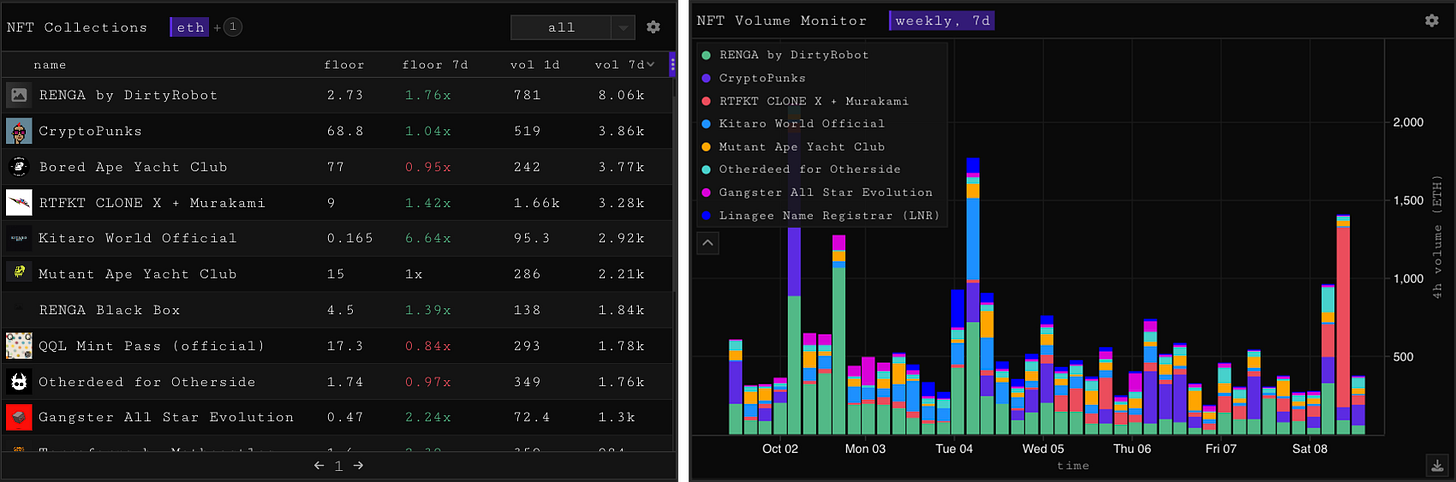Image resolution: width=1456 pixels, height=482 pixels.
Task: Click the Tue 04 time axis label
Action: (x=953, y=449)
